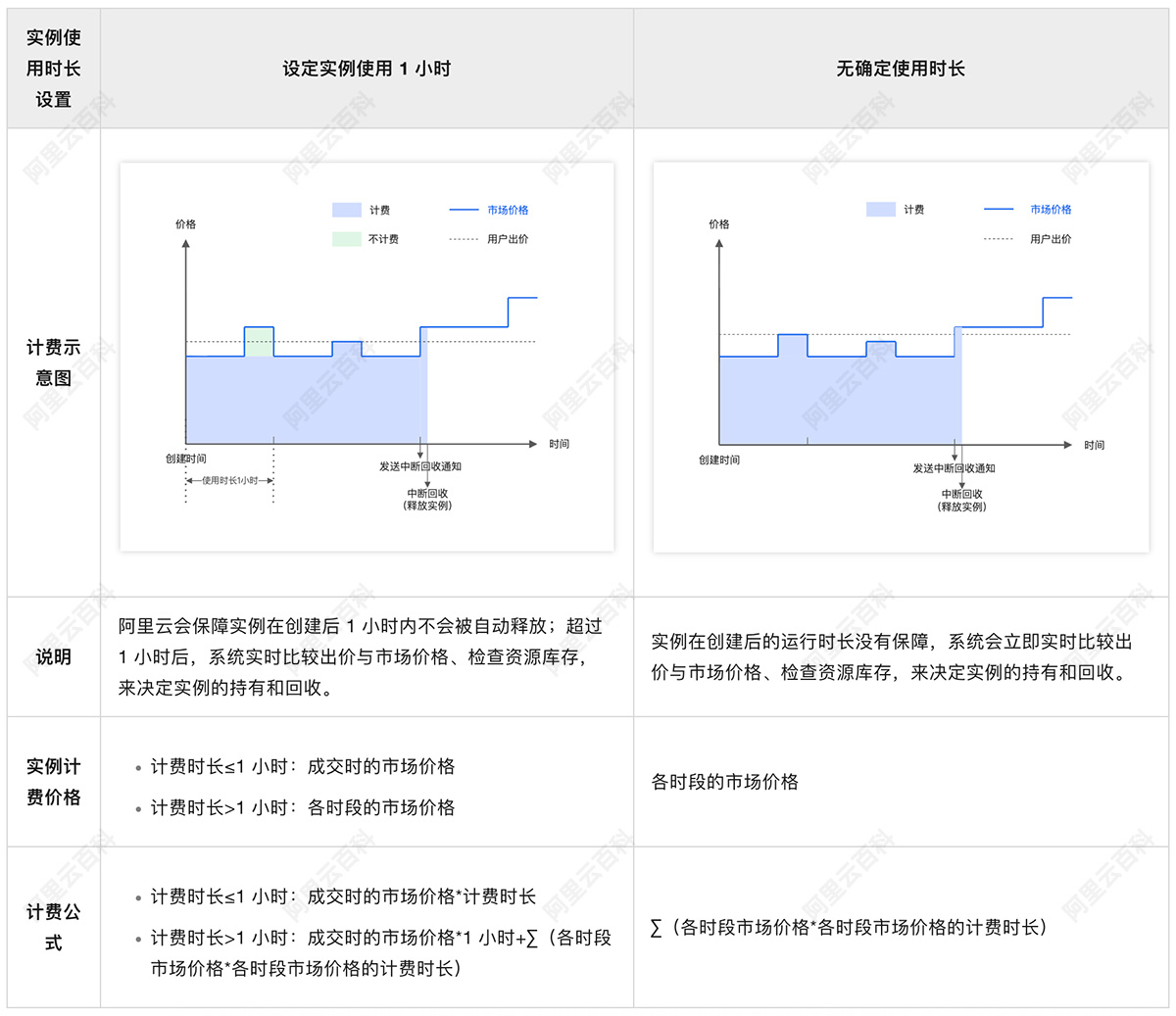Click the 发送中断回收通知 annotation on left chart

click(x=421, y=467)
